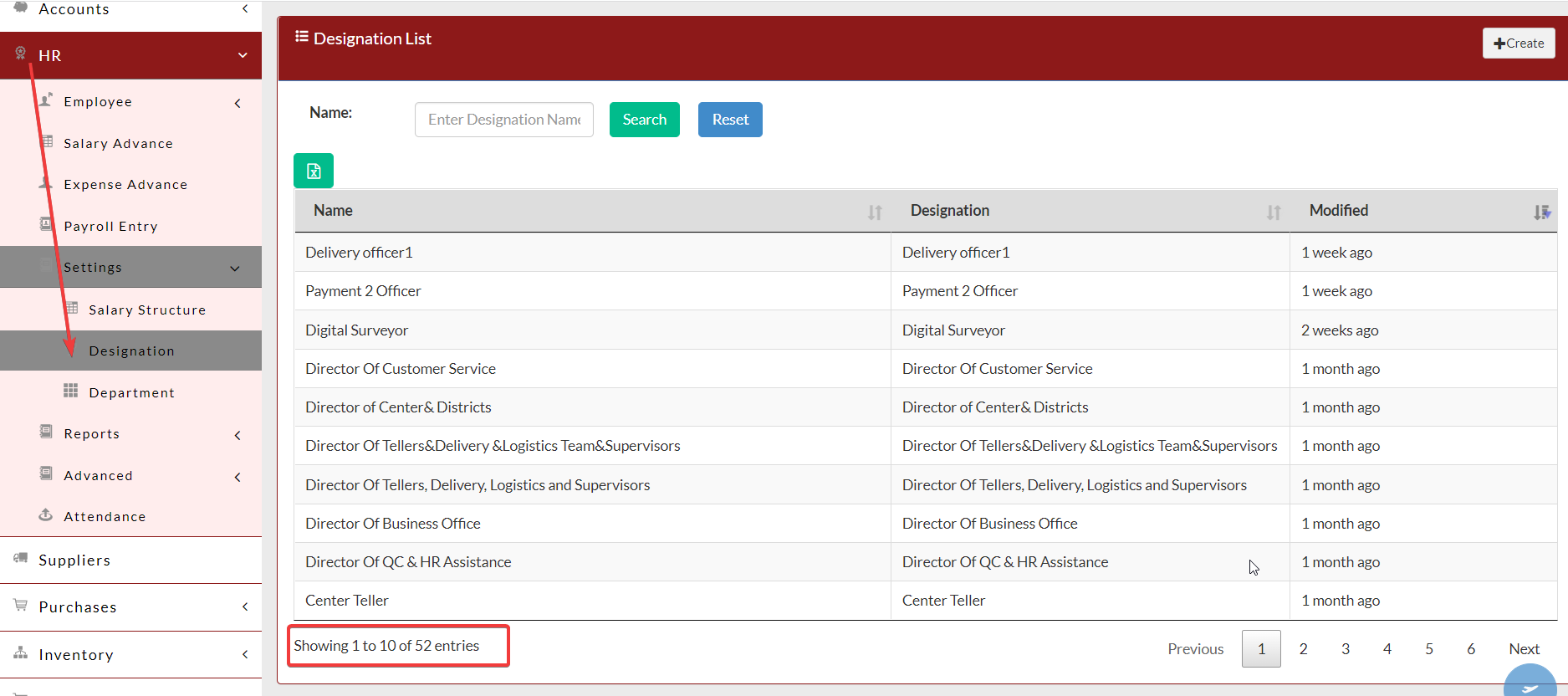The image size is (1568, 696).
Task: Click the Payroll Entry icon
Action: tap(47, 224)
